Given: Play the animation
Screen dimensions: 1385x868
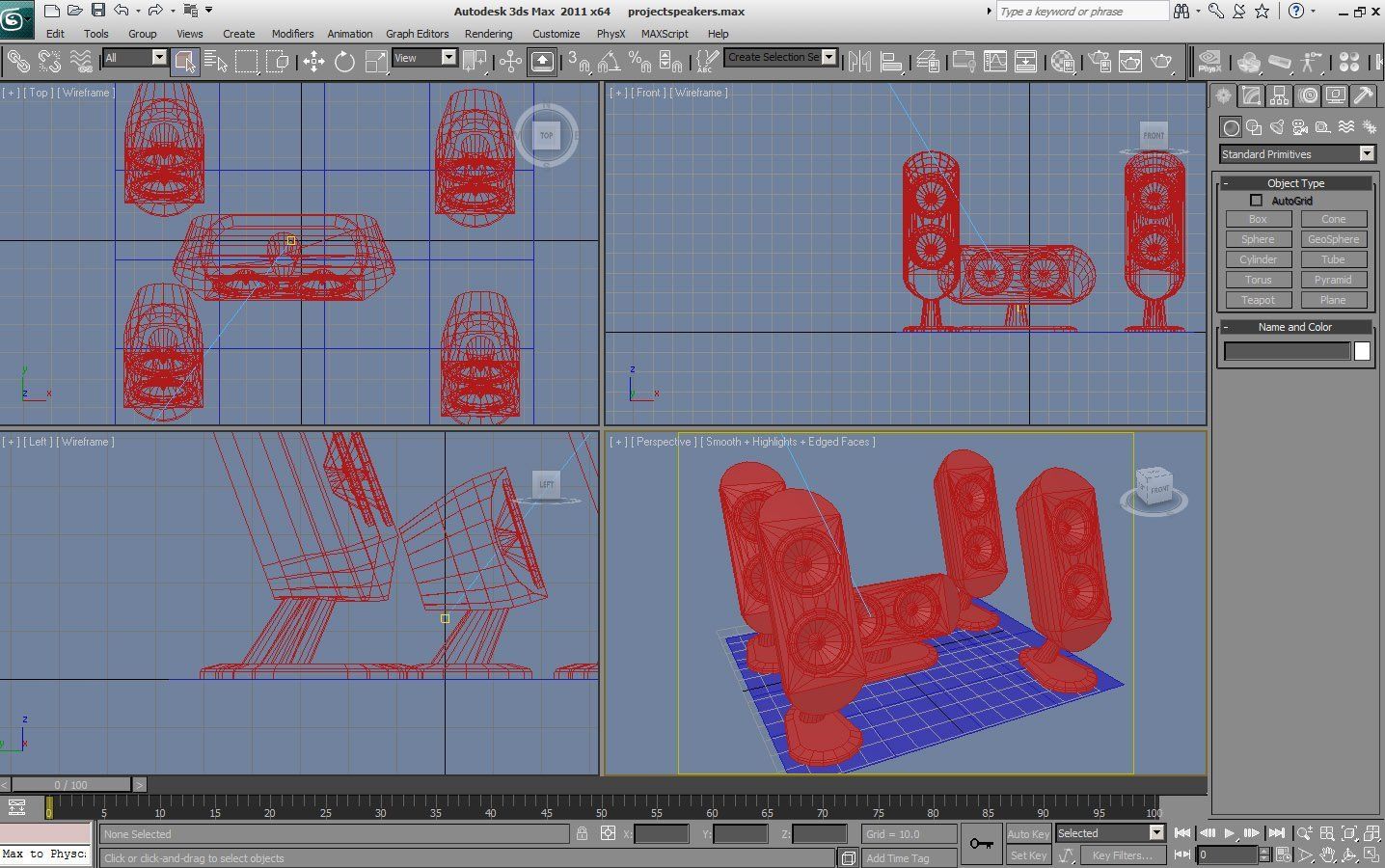Looking at the screenshot, I should pos(1229,833).
